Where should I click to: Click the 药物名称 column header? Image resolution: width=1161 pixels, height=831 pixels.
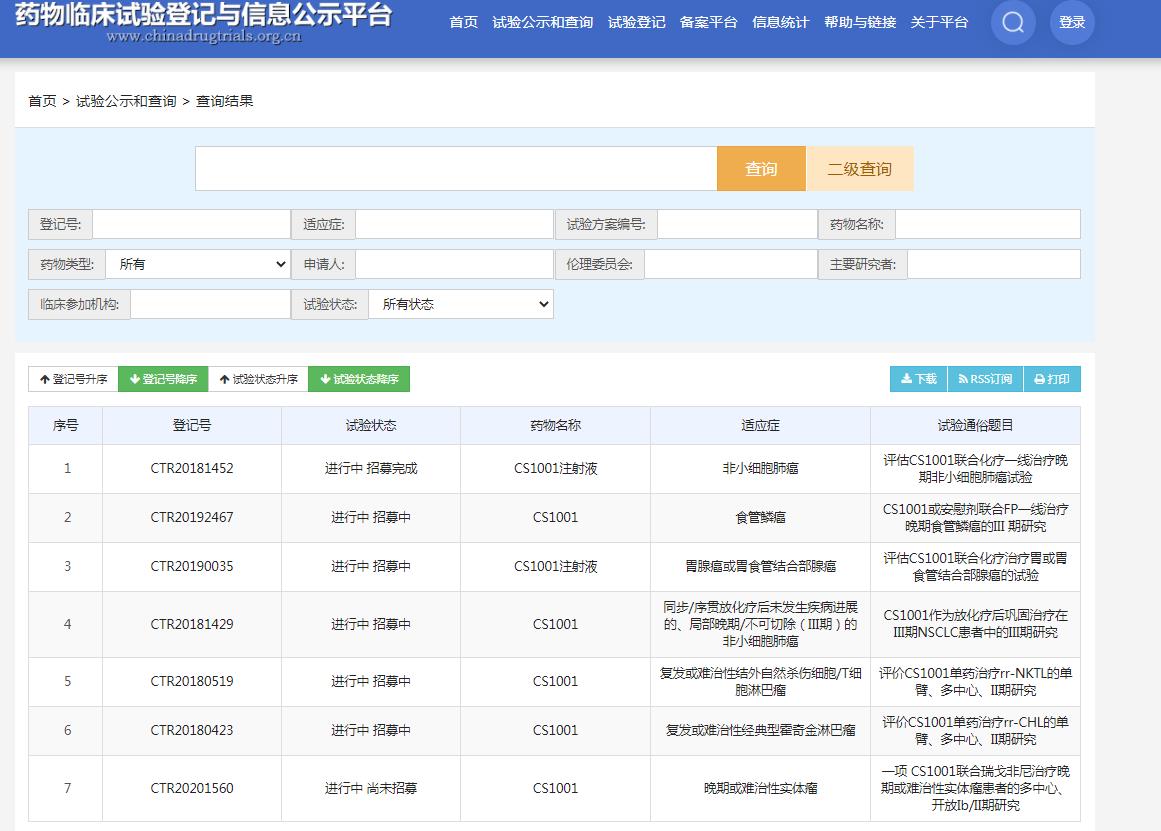[x=555, y=425]
